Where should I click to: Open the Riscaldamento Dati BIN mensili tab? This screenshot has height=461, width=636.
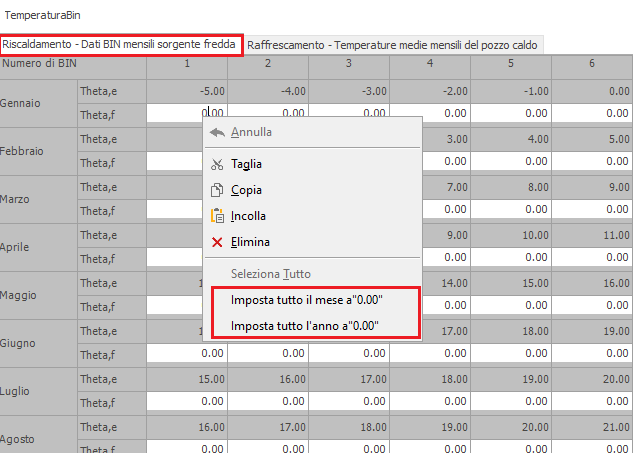(120, 45)
